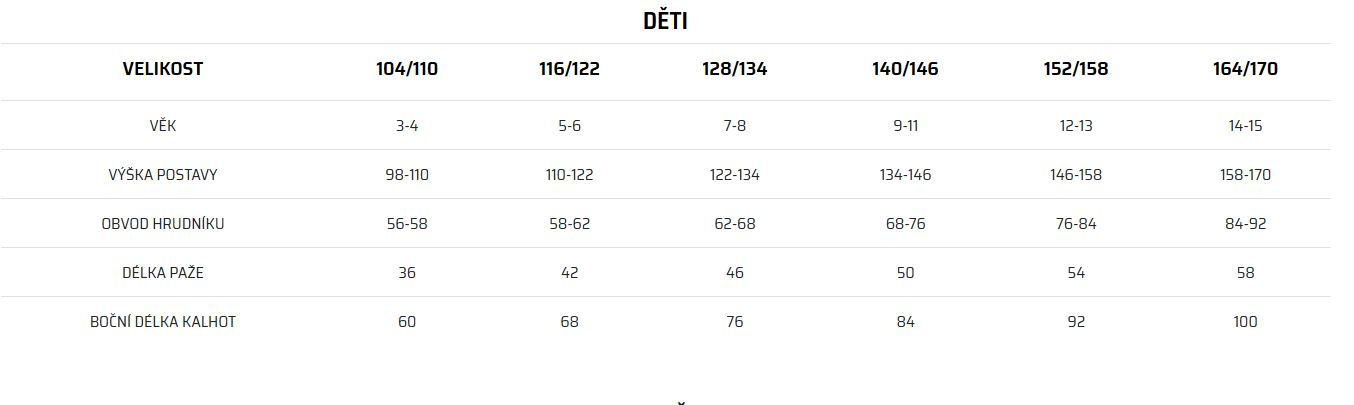
Task: Click the 140/146 size header
Action: pyautogui.click(x=905, y=69)
